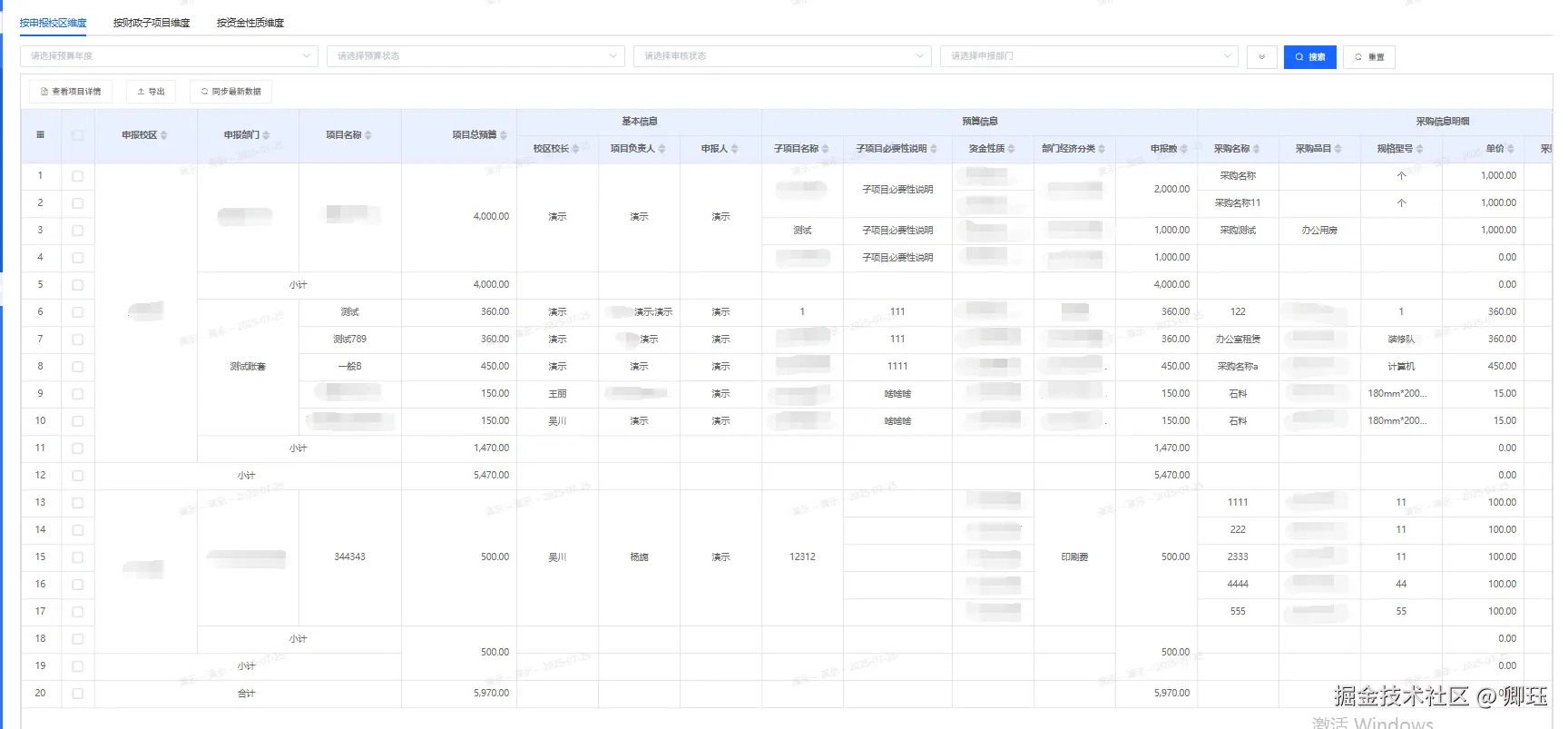Click the blue 搜索 button
Screen dimensions: 1568x729
coord(1309,57)
